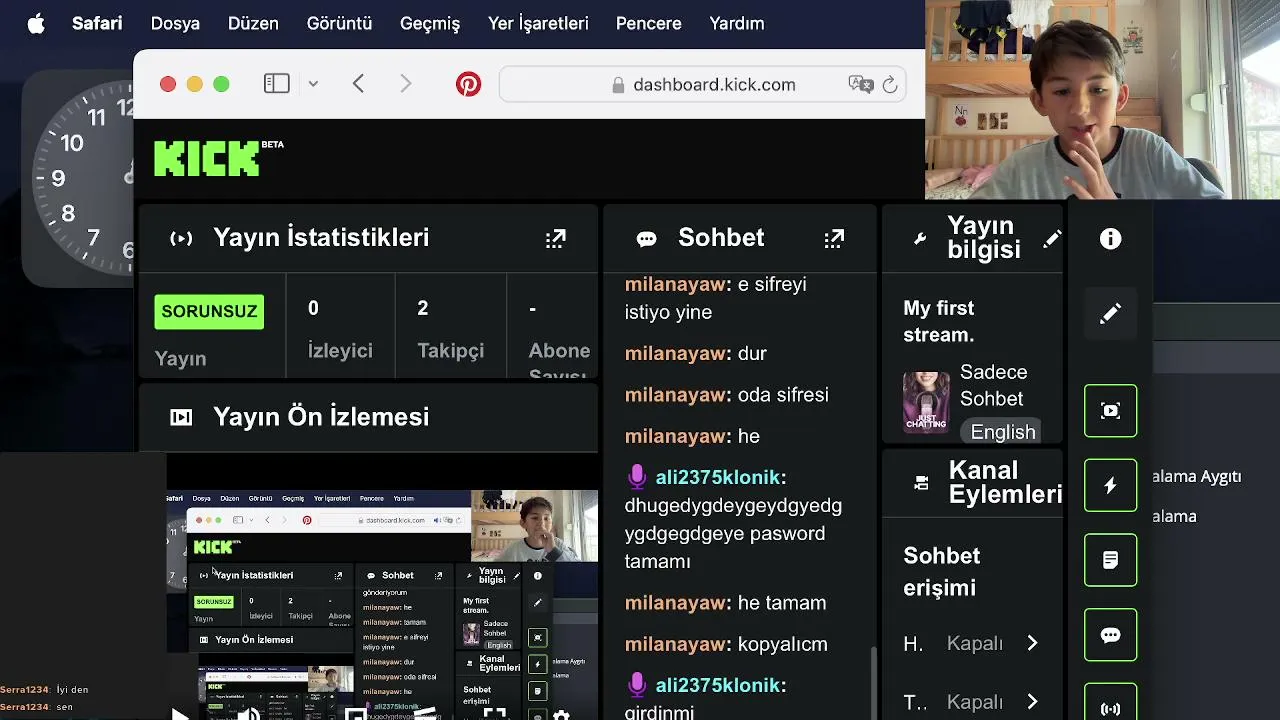Click the translate icon in the address bar
Screen dimensions: 1280x720
[860, 85]
